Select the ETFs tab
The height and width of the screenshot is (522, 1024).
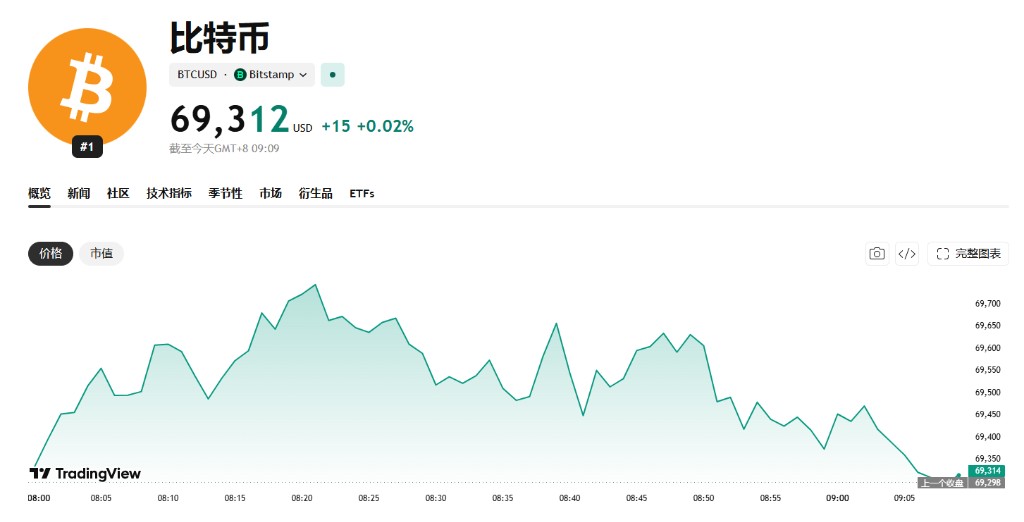click(x=362, y=193)
